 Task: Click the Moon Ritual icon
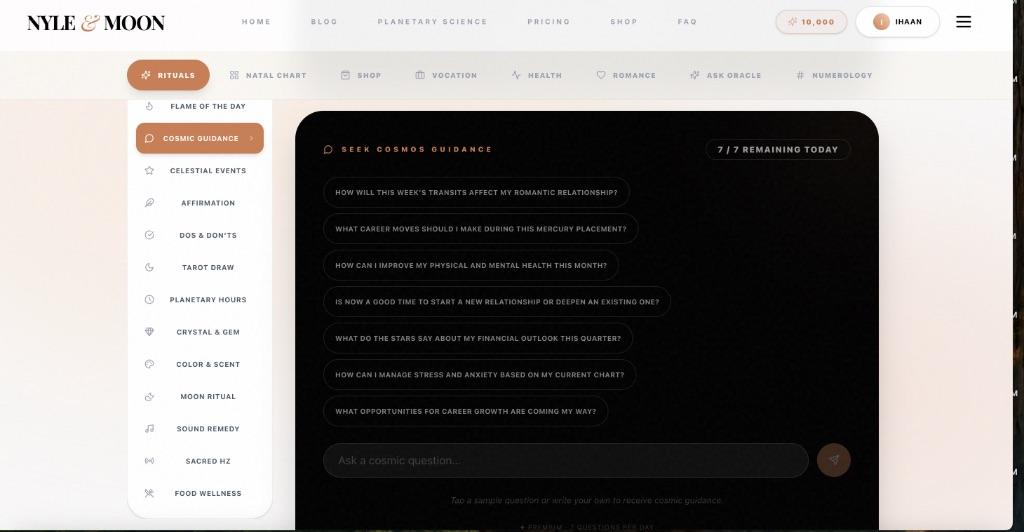tap(150, 396)
